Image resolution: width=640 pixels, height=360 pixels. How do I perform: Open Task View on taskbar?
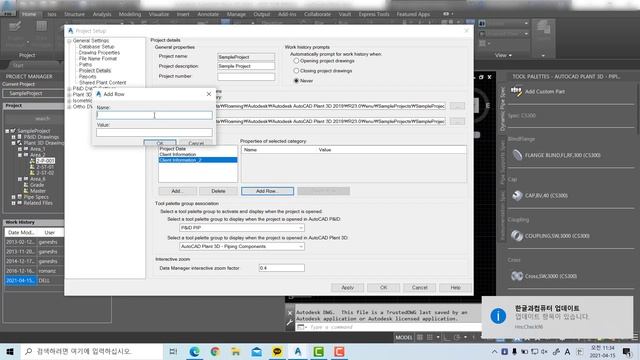pyautogui.click(x=173, y=351)
